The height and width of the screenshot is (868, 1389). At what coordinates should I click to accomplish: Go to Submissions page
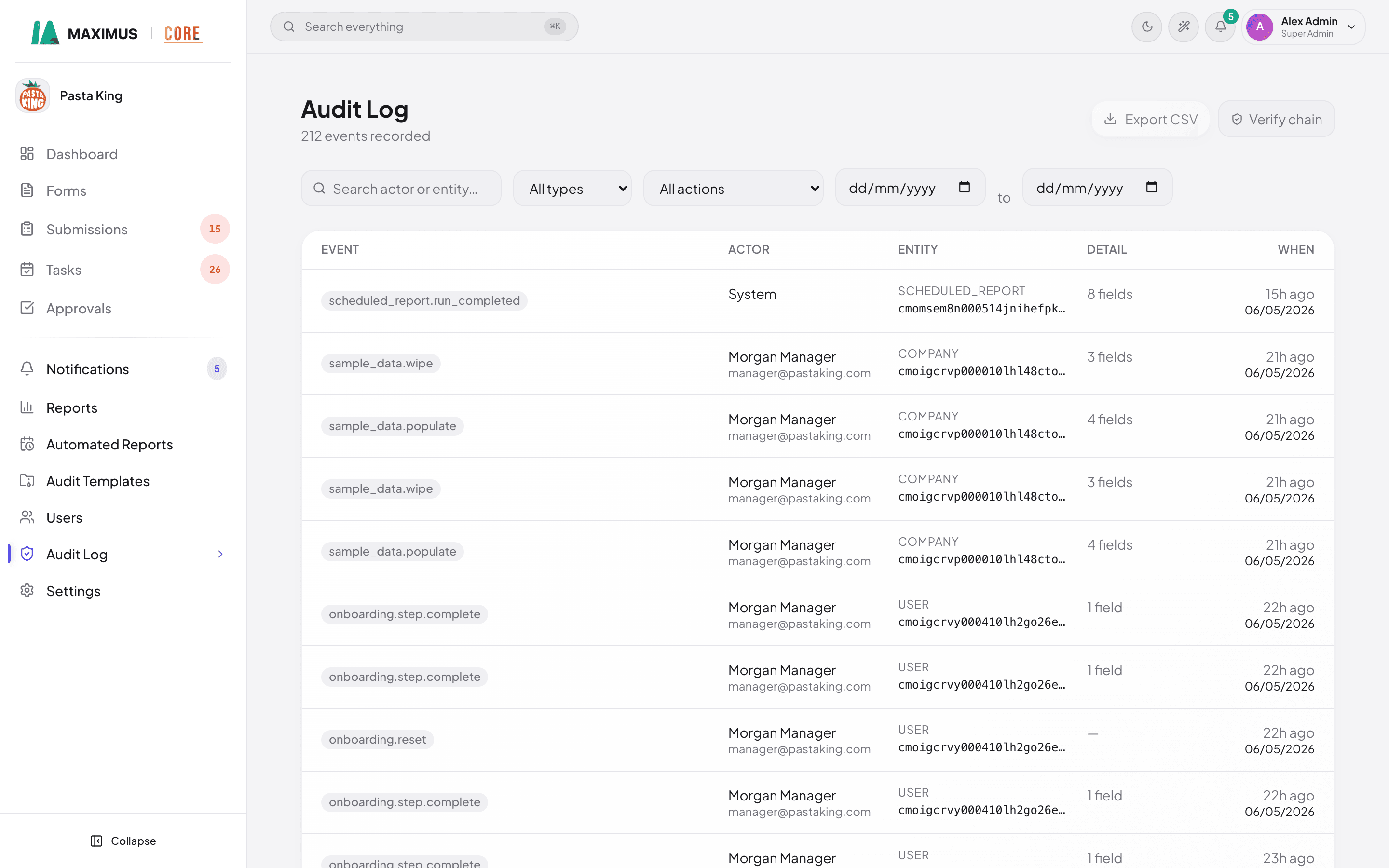[123, 229]
